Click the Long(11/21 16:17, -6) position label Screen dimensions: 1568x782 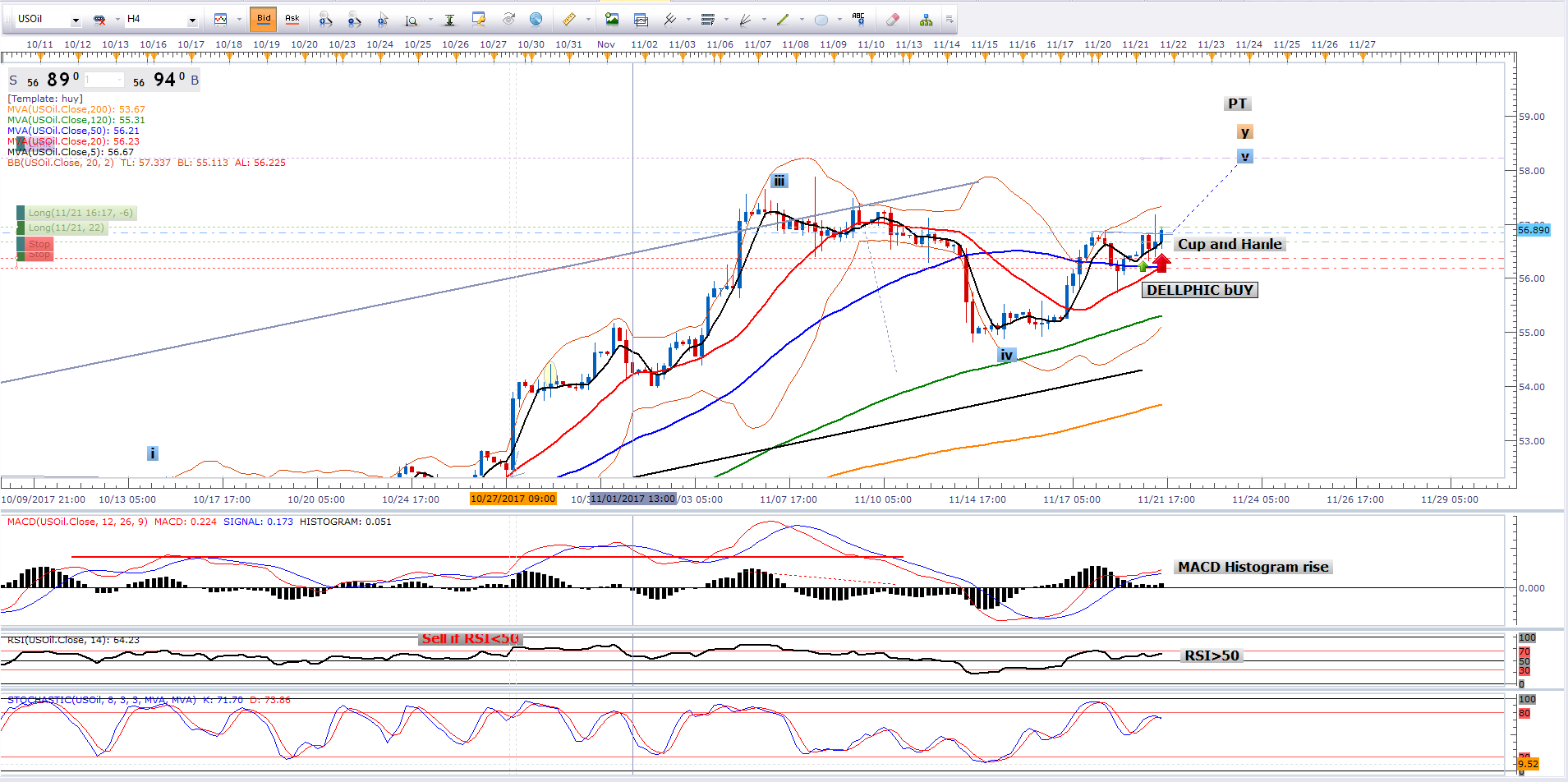click(80, 213)
